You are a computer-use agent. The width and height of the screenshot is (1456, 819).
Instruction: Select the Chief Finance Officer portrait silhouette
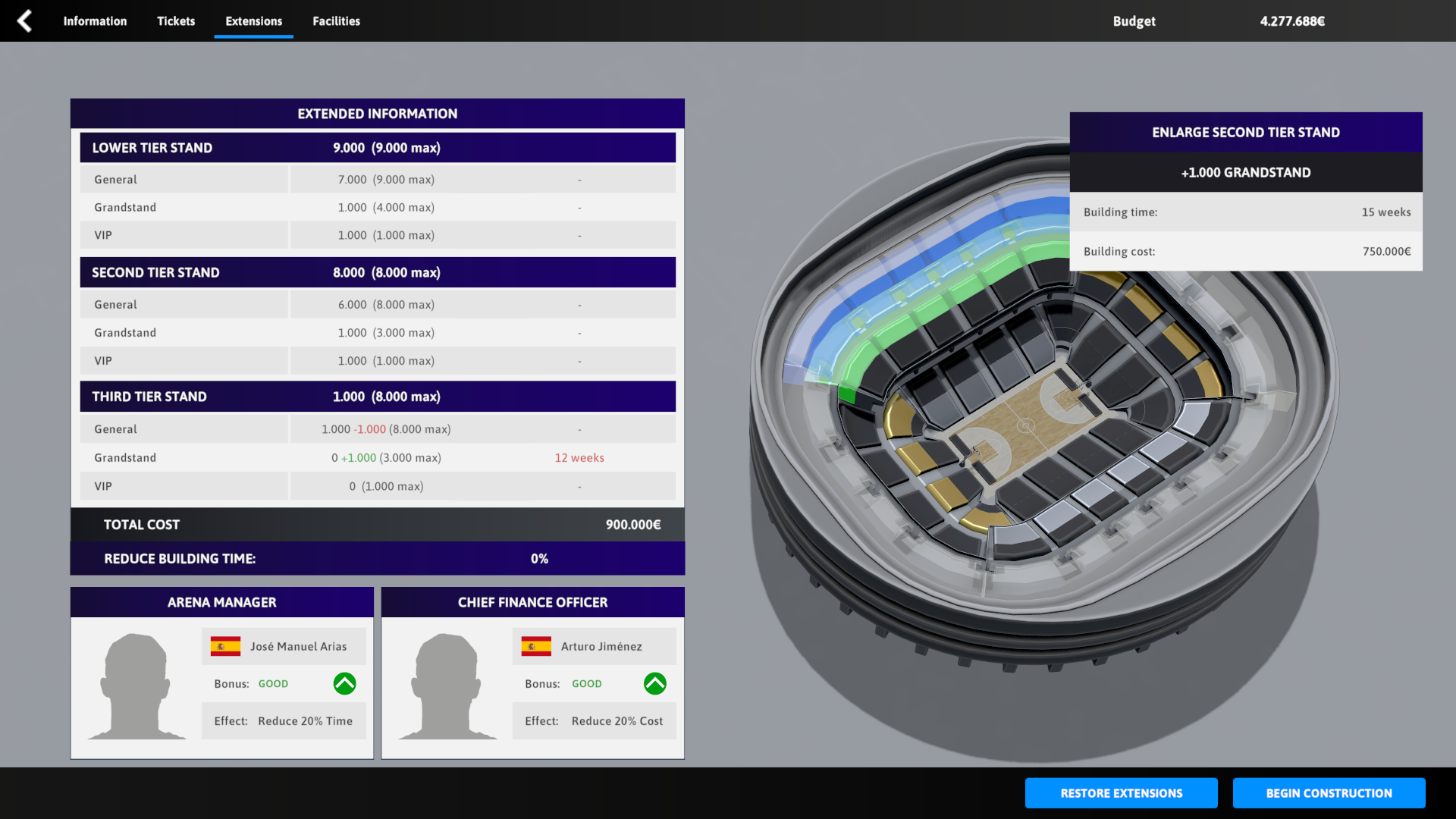coord(447,686)
